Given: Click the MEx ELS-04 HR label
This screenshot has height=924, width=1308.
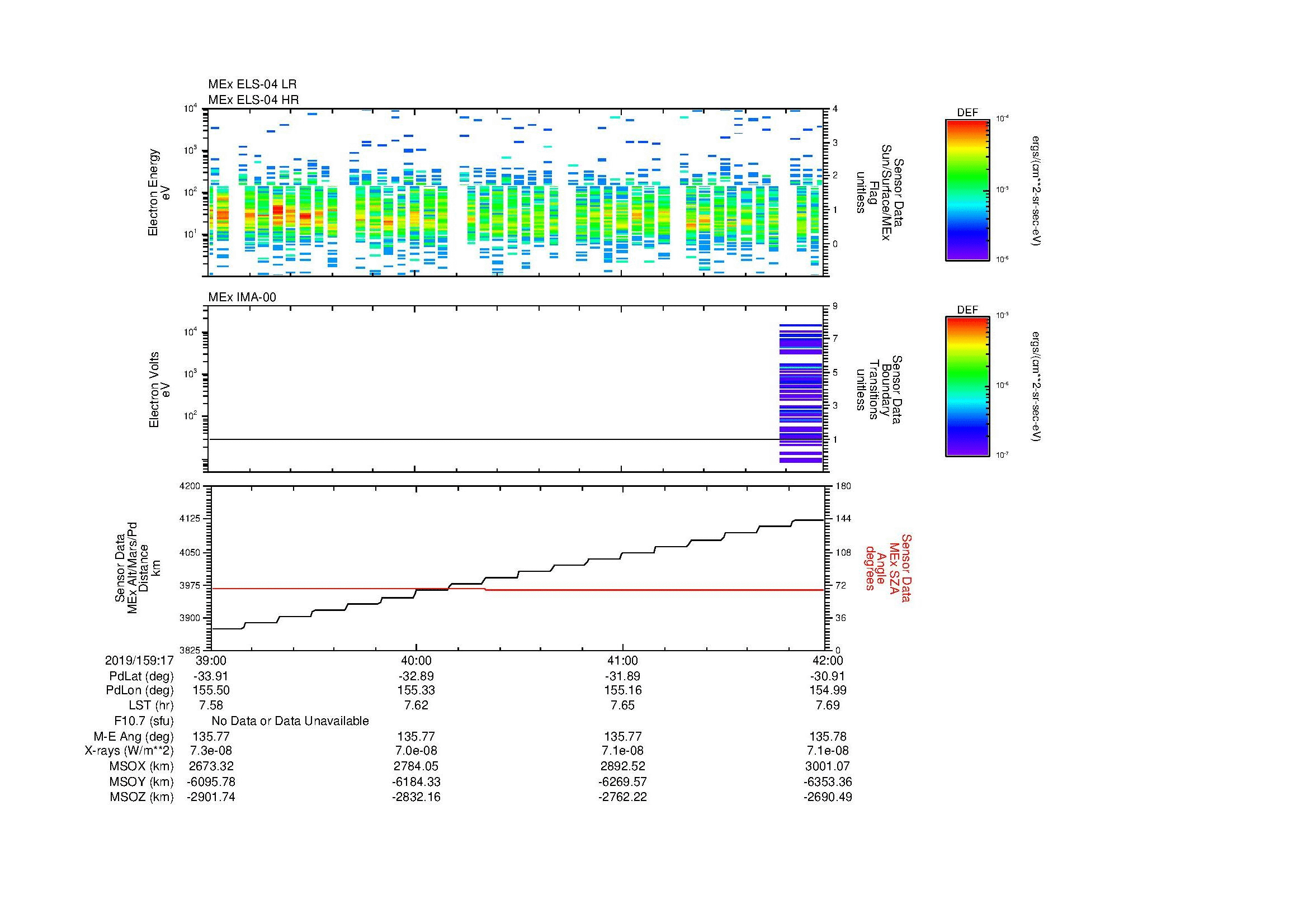Looking at the screenshot, I should pyautogui.click(x=253, y=99).
